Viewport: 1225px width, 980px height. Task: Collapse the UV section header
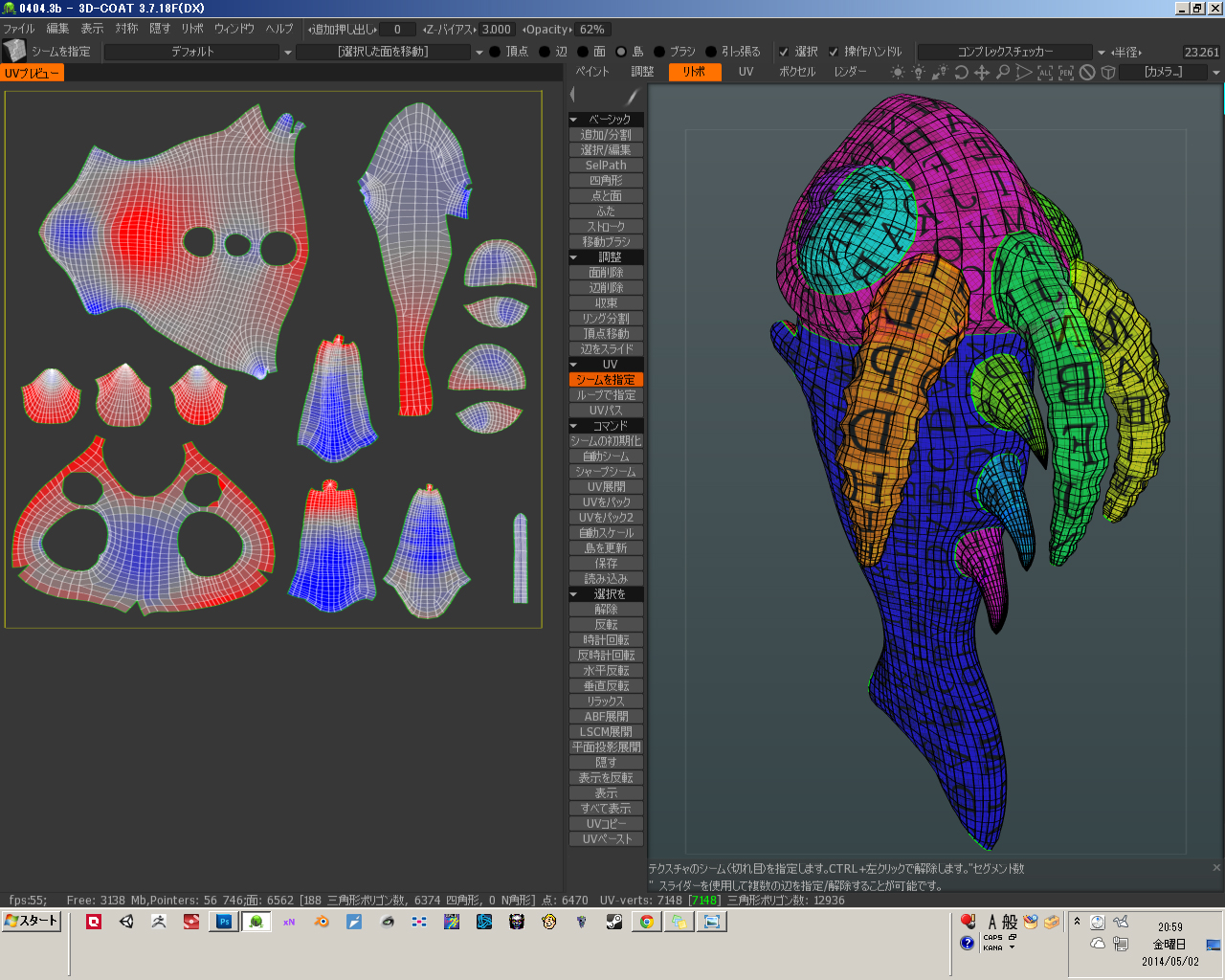(x=606, y=365)
